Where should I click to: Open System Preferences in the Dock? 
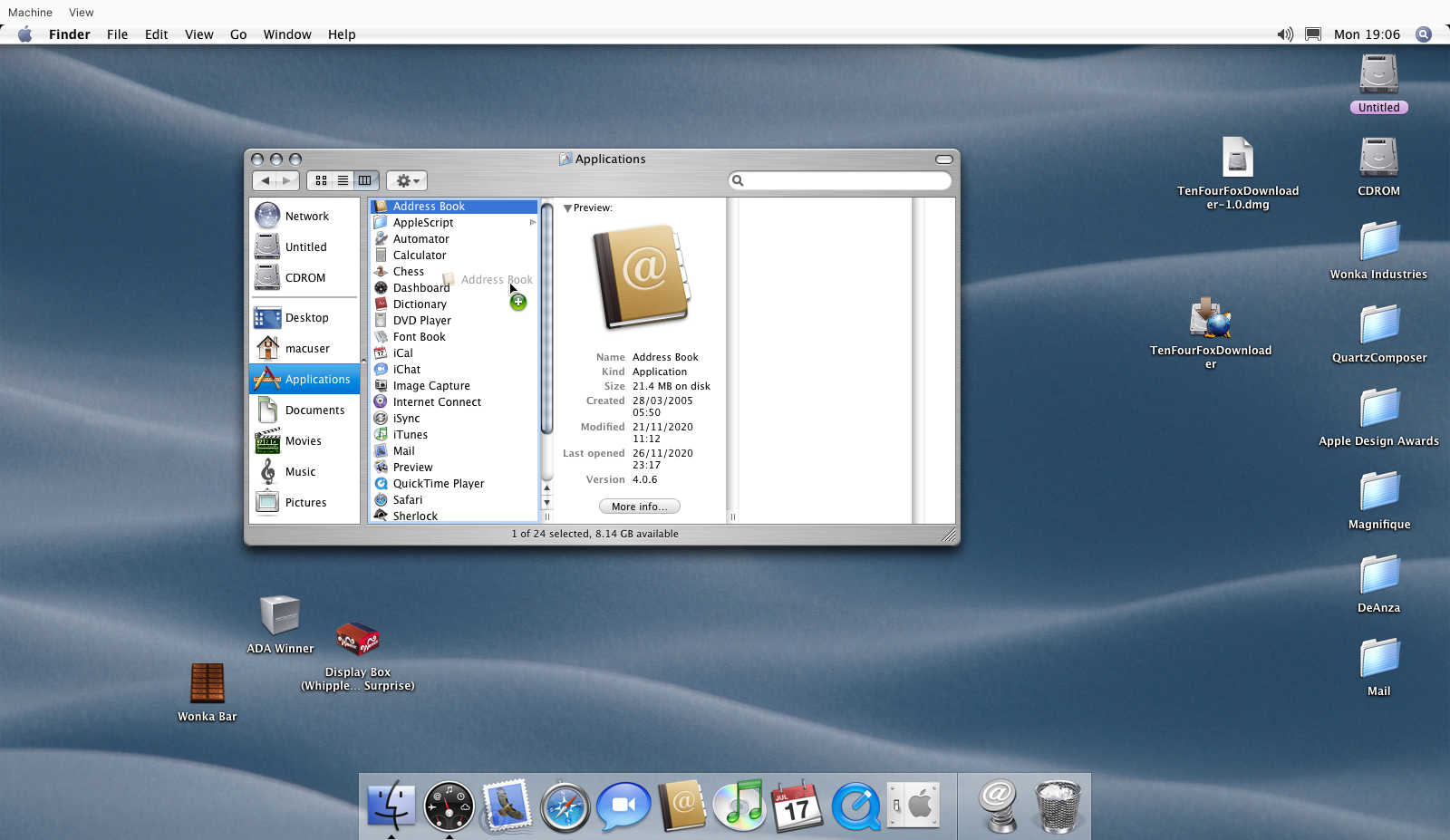pyautogui.click(x=913, y=806)
